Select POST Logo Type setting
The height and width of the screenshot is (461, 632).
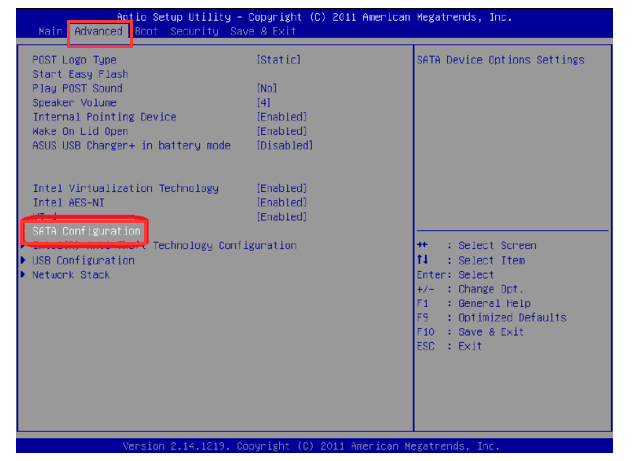tap(75, 60)
